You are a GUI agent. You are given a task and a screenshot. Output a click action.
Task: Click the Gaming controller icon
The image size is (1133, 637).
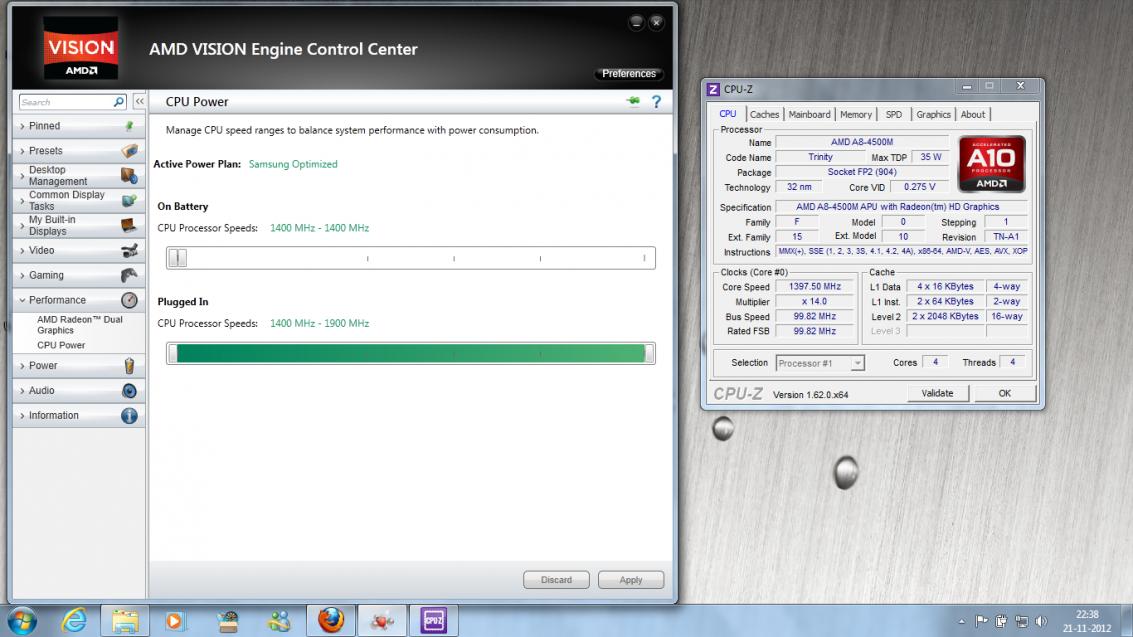129,275
